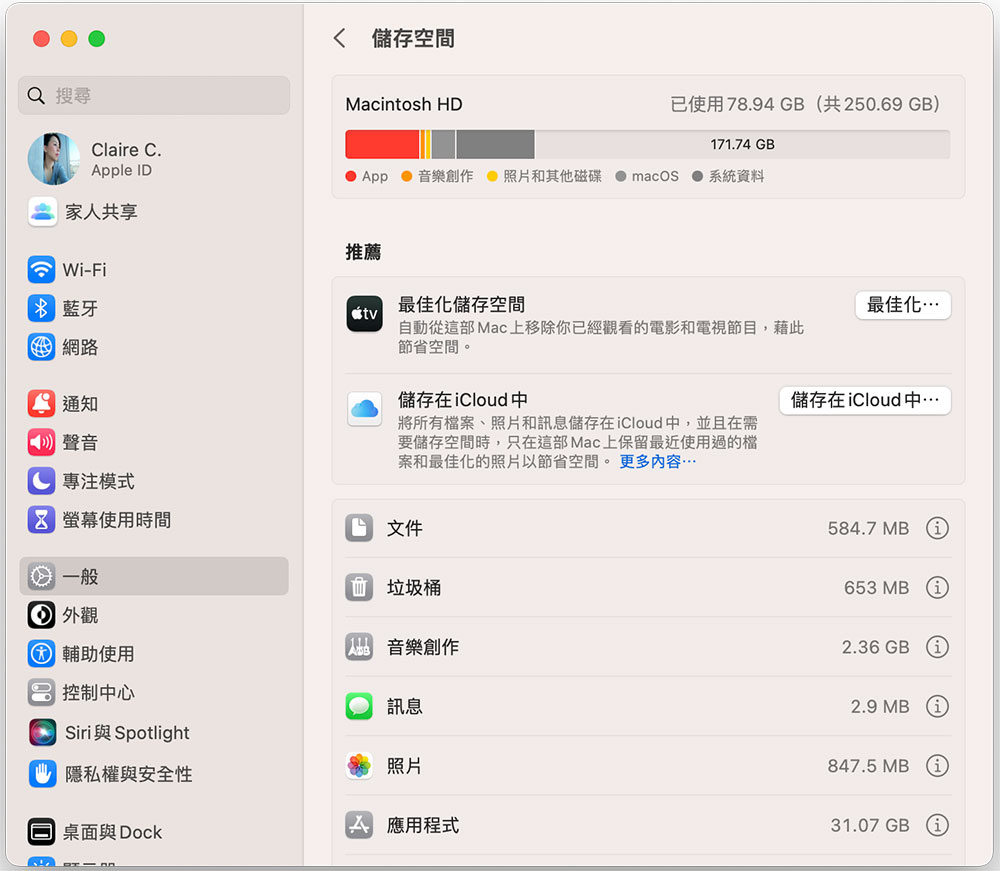Select the 通知 sidebar label
This screenshot has height=871, width=1000.
80,404
